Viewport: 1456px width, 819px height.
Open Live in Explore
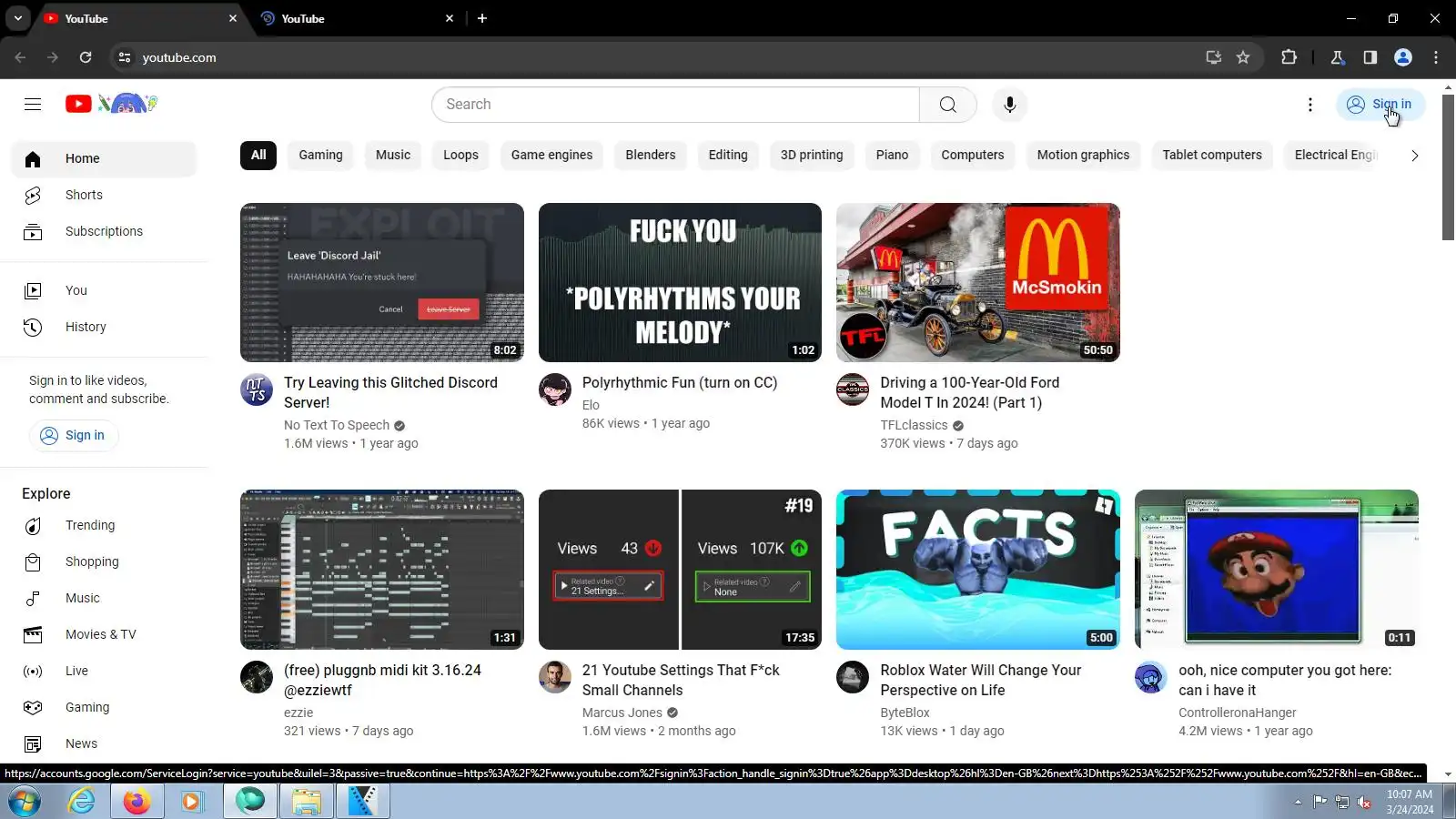click(x=104, y=671)
